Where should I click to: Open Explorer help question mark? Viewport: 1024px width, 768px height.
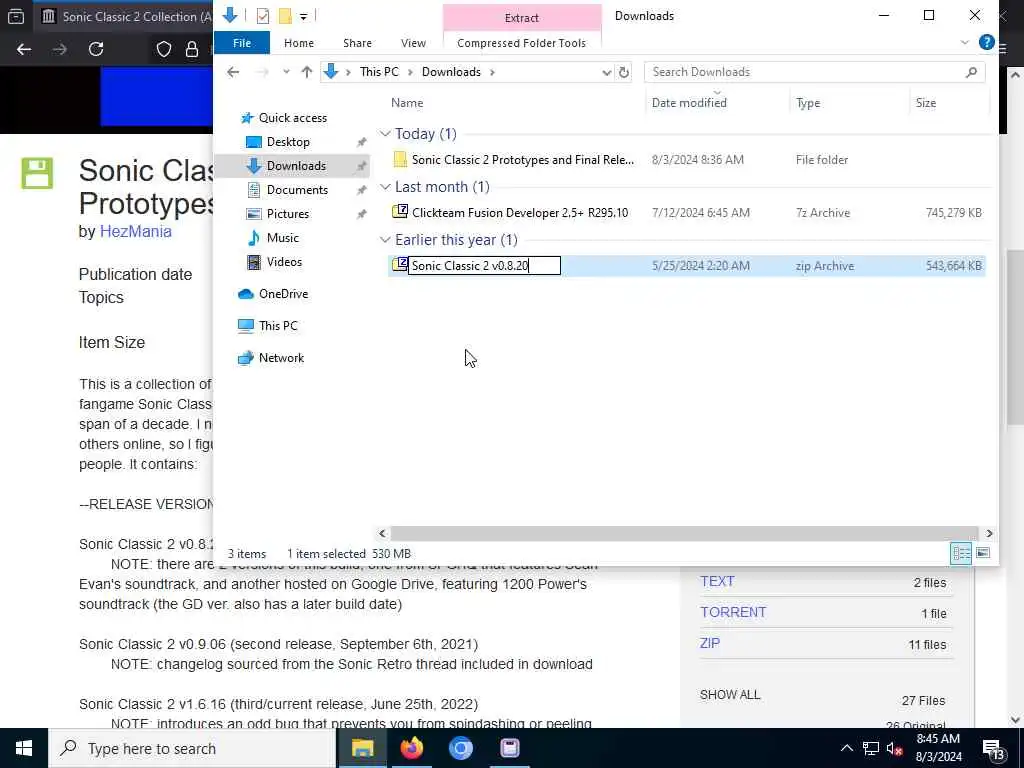pyautogui.click(x=986, y=42)
